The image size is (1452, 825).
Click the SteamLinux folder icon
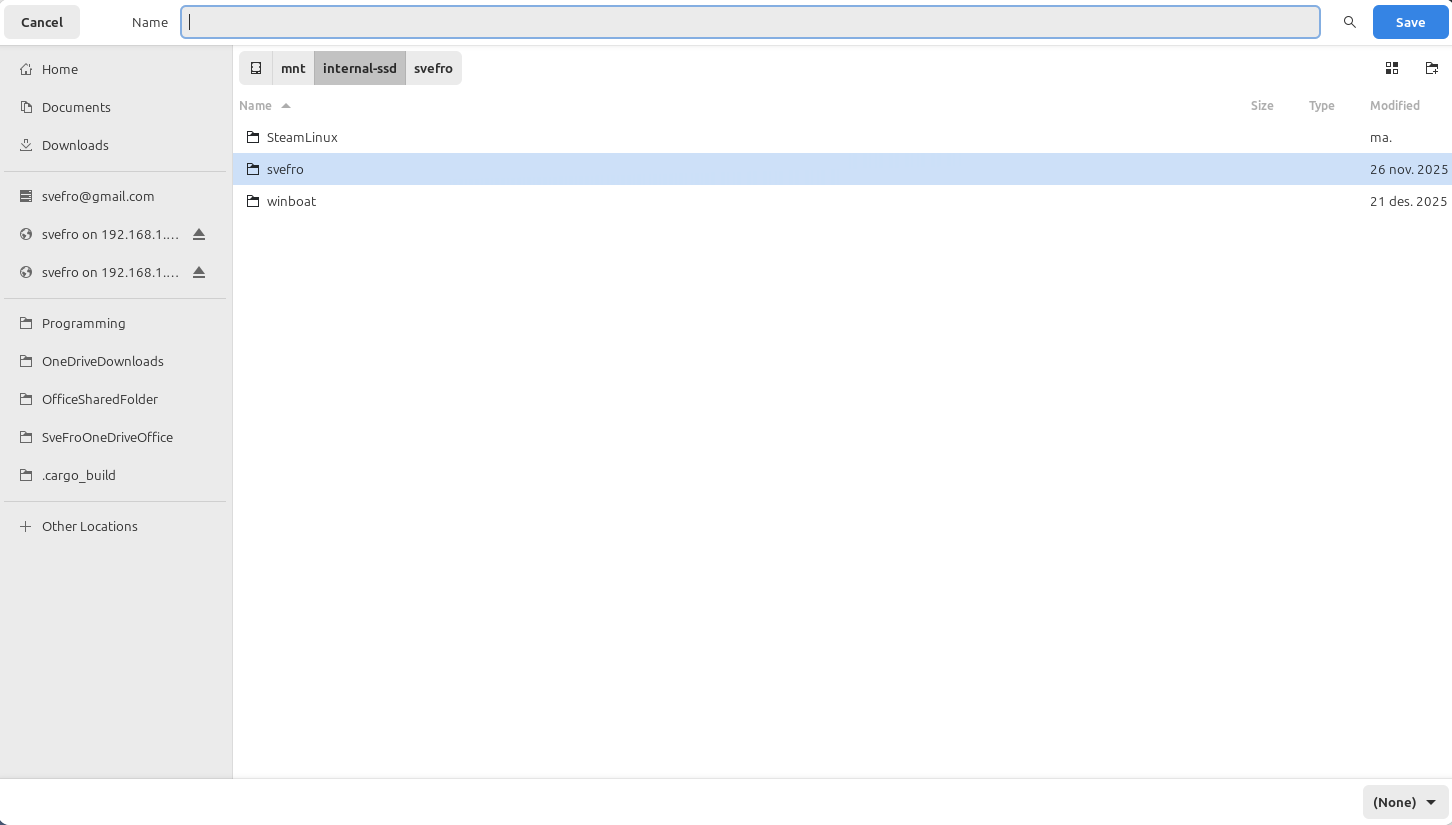pos(253,137)
